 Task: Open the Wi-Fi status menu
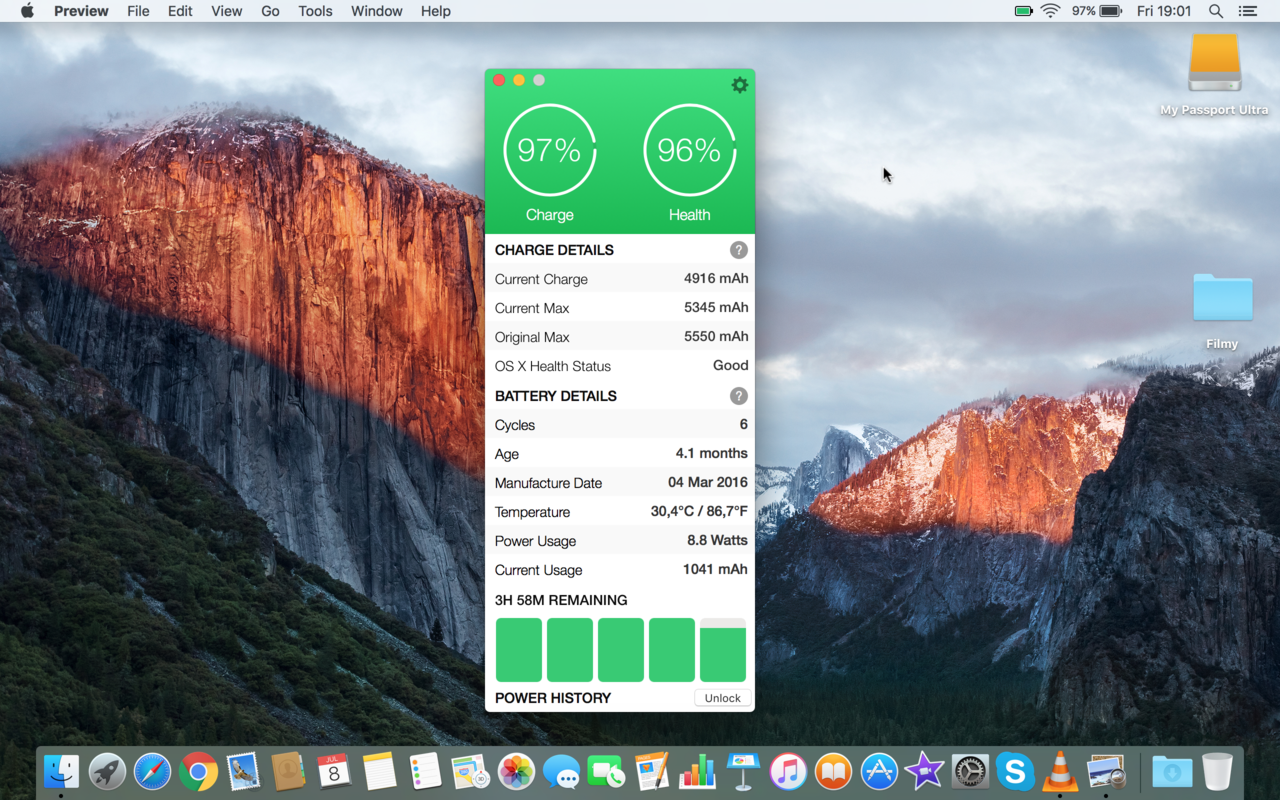(x=1050, y=11)
